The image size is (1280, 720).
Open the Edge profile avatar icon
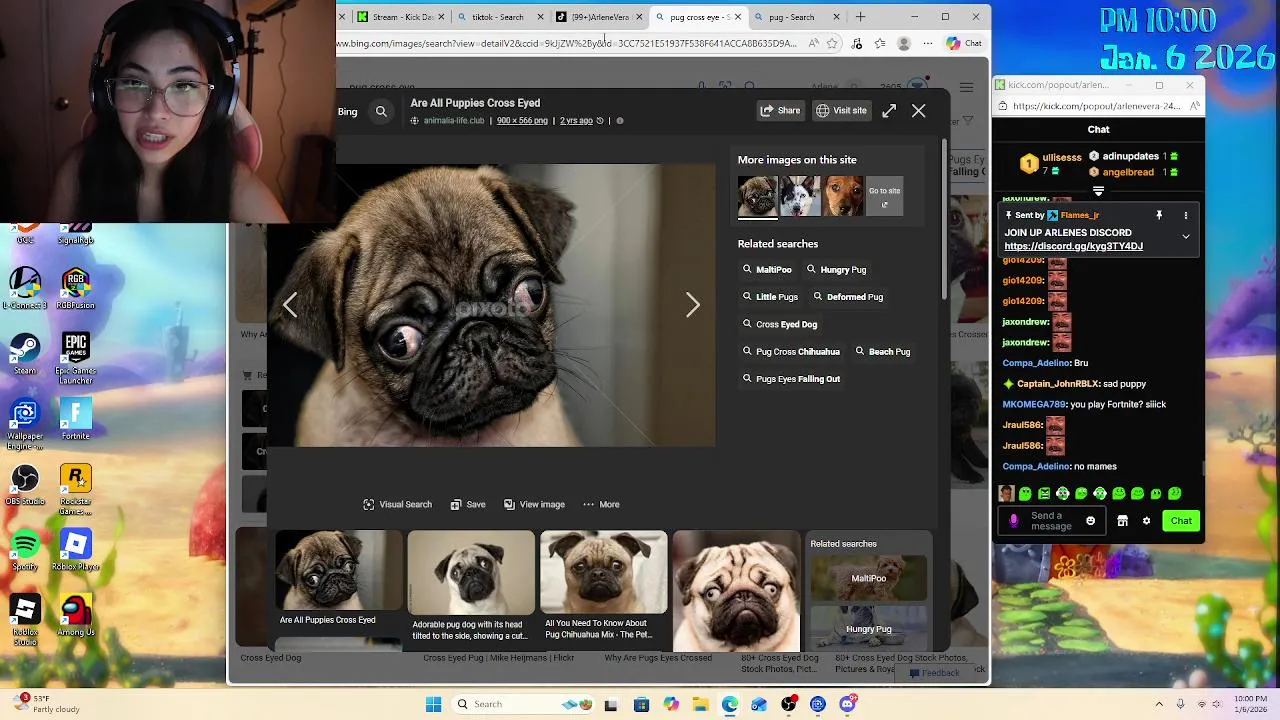tap(904, 44)
